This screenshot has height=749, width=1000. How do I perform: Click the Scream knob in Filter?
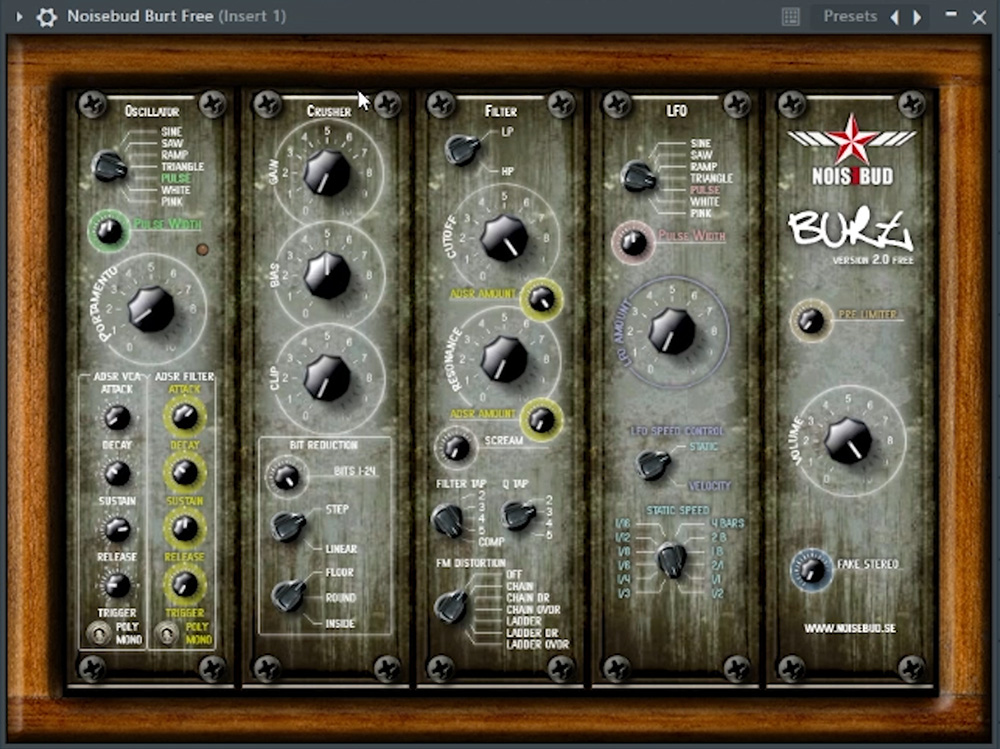click(456, 447)
